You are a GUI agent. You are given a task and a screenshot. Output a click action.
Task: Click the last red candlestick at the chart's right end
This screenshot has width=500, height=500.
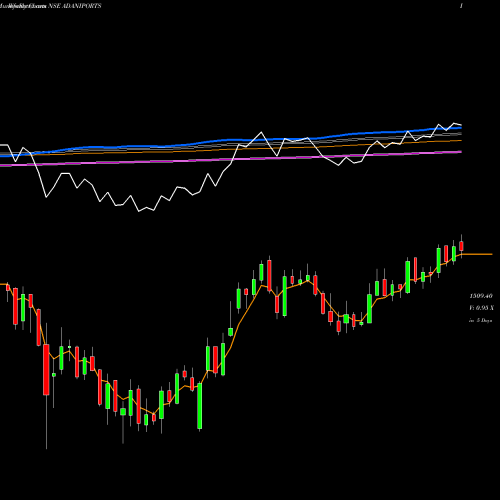point(461,246)
